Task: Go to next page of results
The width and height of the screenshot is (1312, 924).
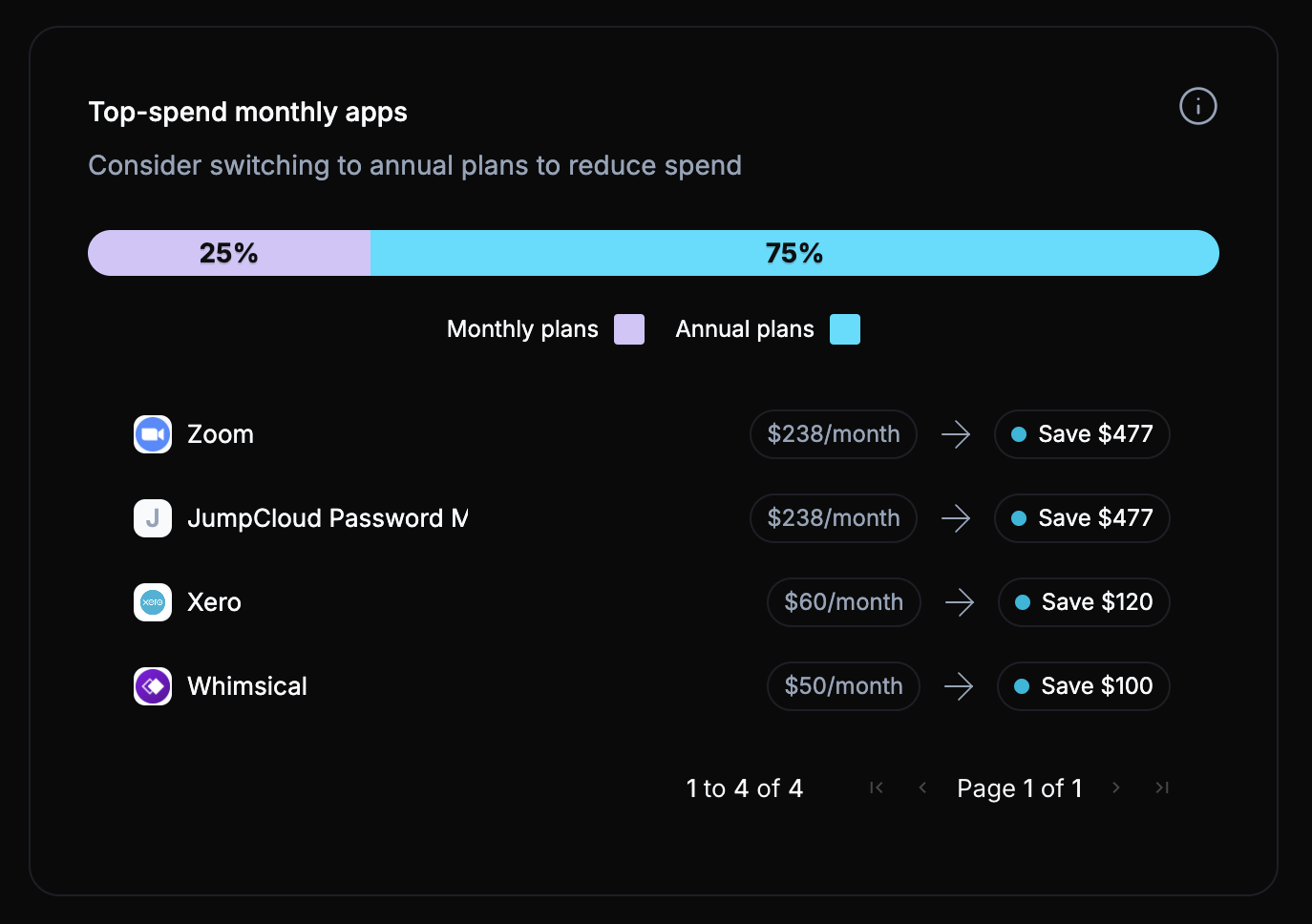Action: coord(1115,787)
